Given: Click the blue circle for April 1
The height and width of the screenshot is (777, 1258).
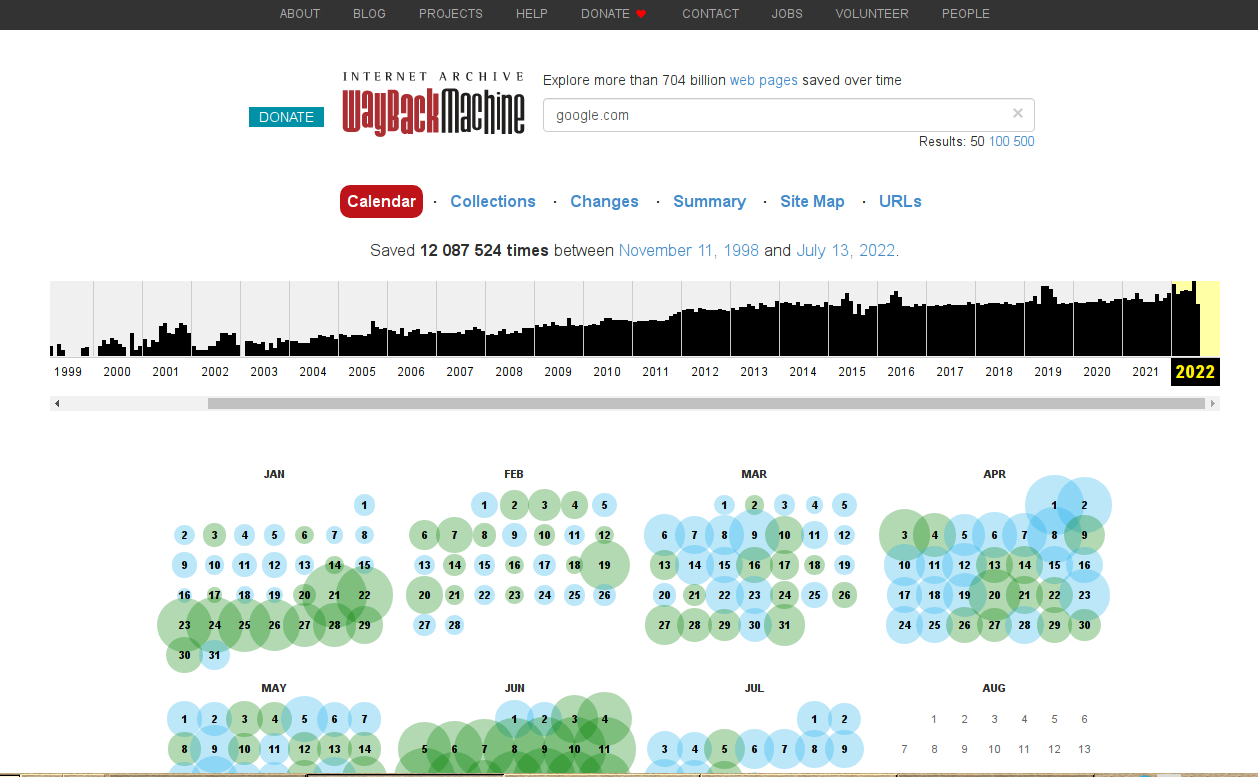Looking at the screenshot, I should coord(1054,505).
